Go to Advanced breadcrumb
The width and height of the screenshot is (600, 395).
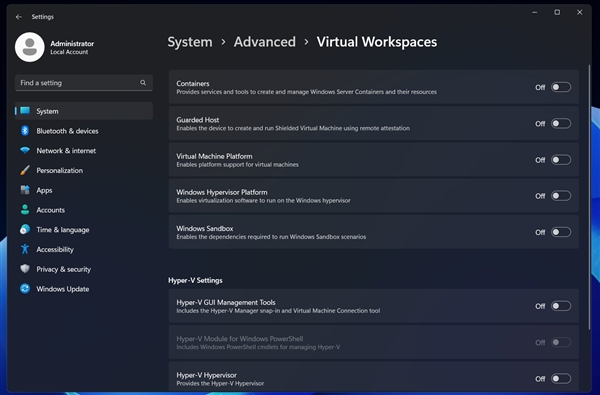(265, 42)
